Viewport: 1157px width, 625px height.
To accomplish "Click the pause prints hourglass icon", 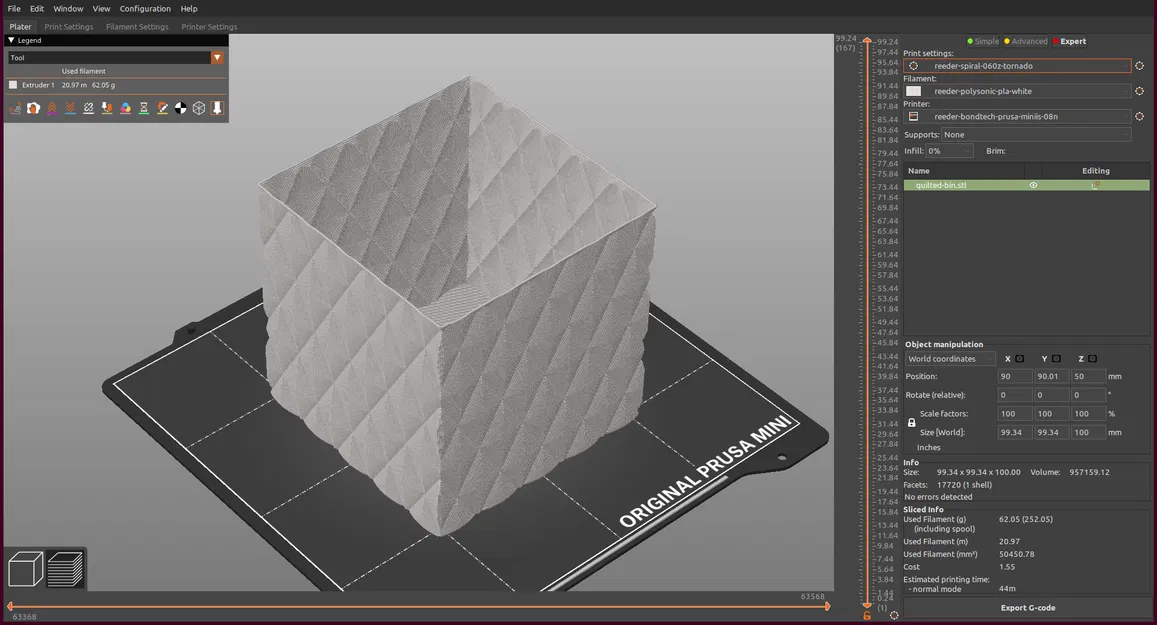I will coord(143,107).
